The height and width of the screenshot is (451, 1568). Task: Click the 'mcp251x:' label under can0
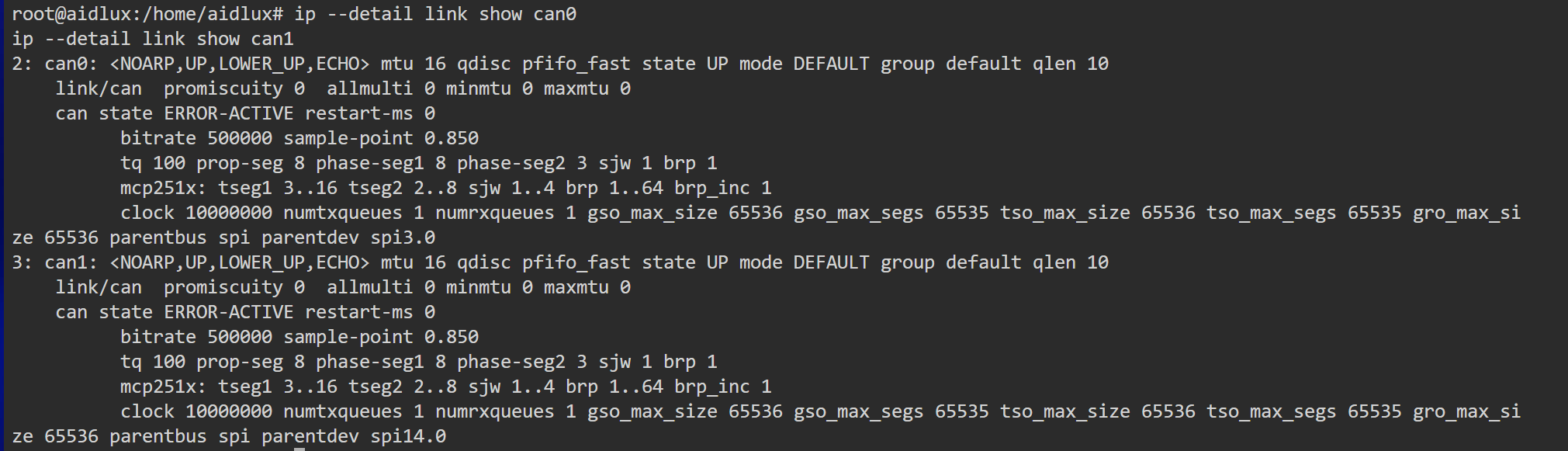click(163, 188)
